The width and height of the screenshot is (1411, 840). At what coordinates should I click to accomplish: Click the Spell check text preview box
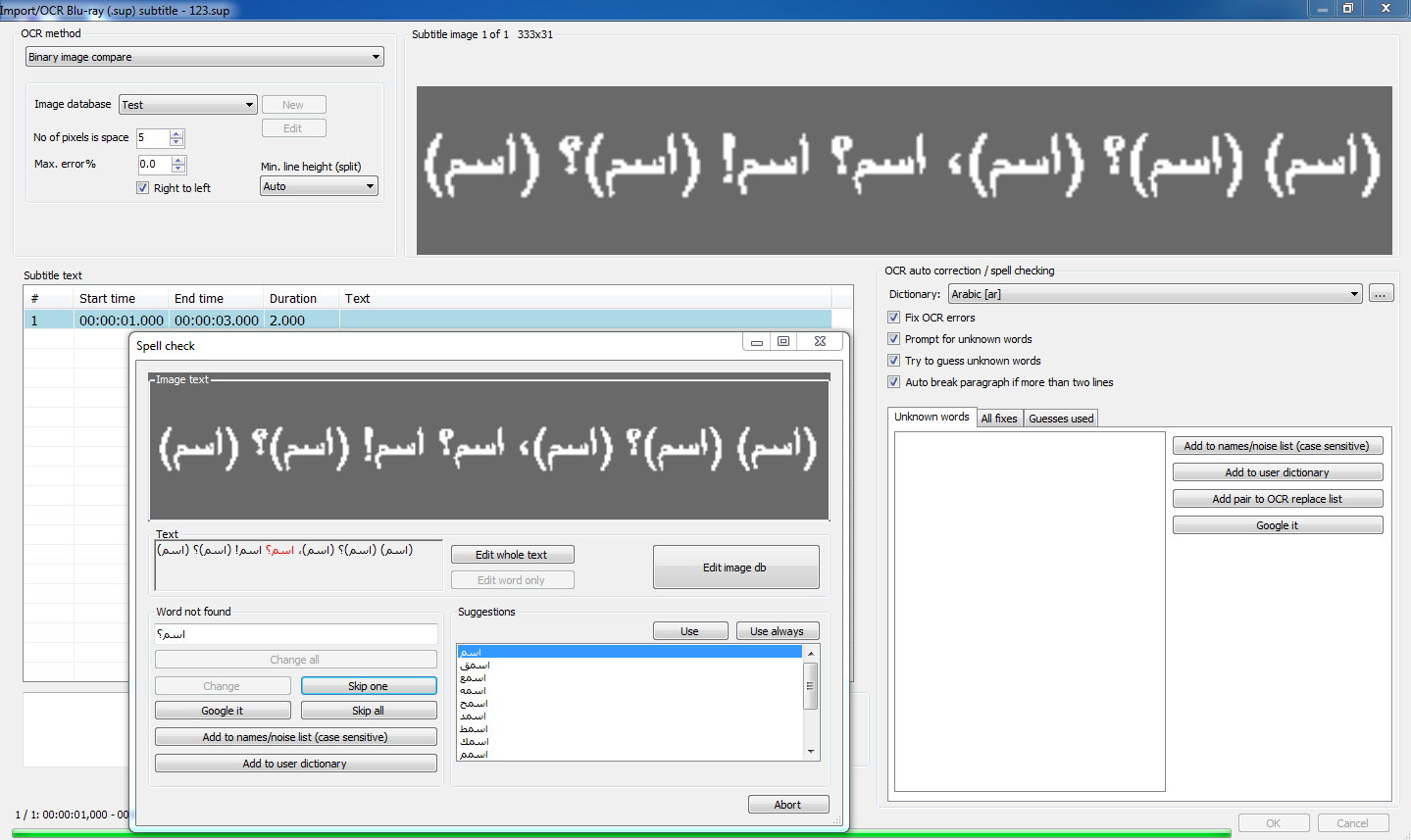tap(299, 566)
